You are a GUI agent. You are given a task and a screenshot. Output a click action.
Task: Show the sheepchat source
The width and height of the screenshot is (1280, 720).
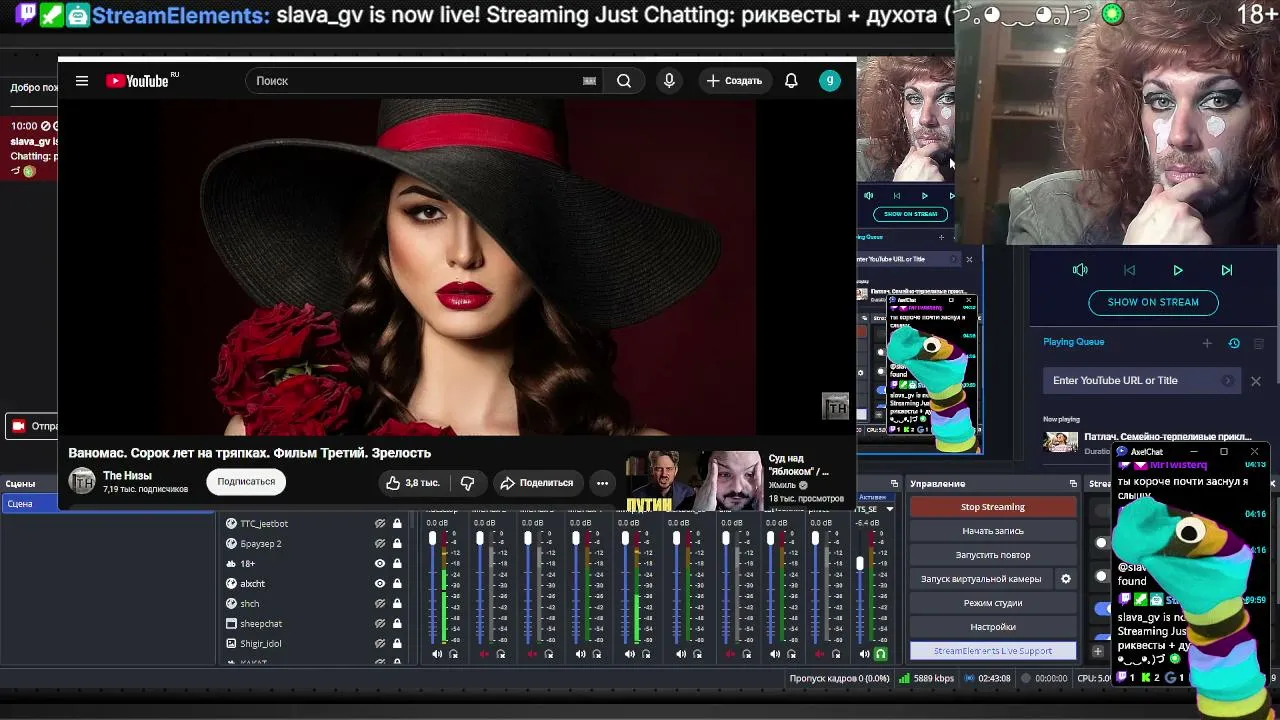pyautogui.click(x=380, y=624)
